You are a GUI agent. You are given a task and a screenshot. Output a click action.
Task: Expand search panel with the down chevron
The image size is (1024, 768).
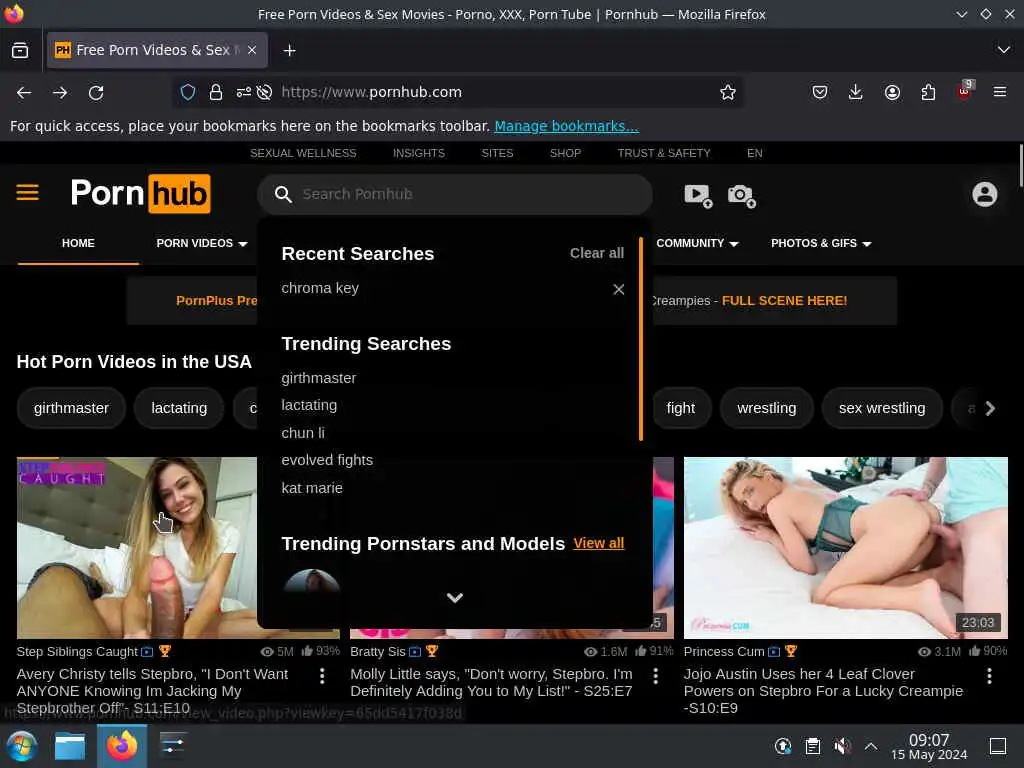(455, 598)
